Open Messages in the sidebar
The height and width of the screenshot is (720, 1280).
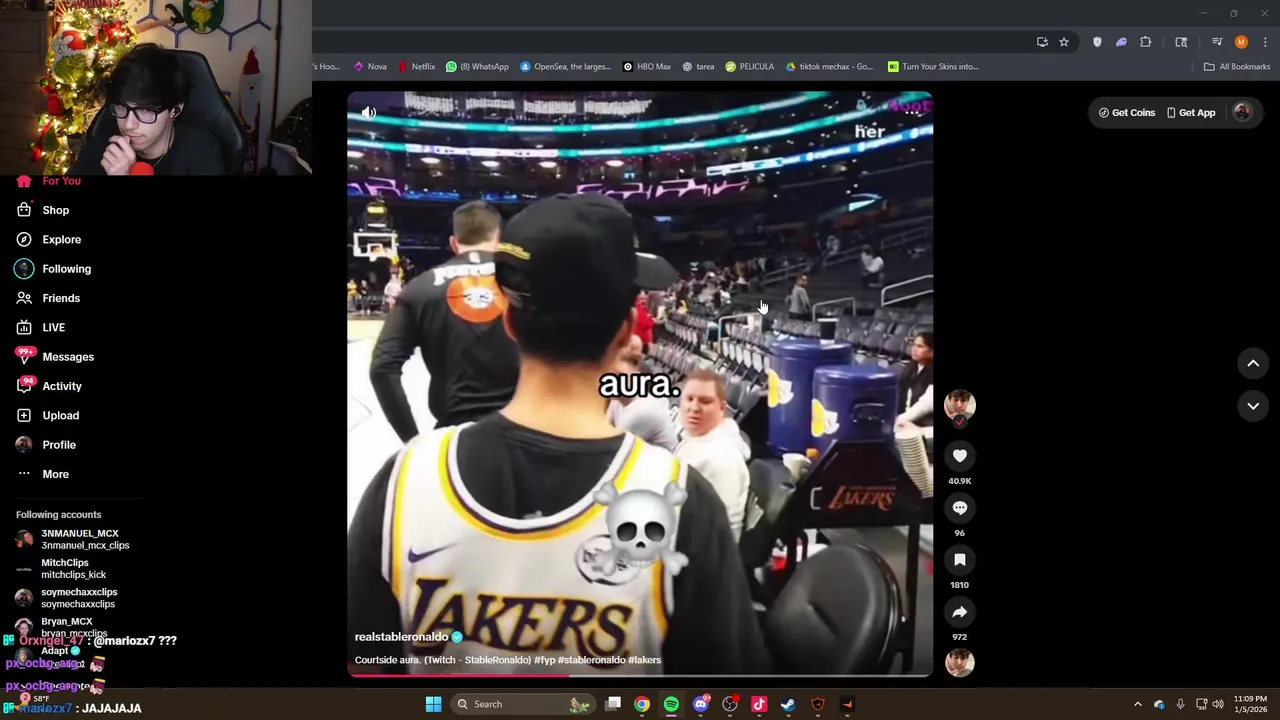pos(55,357)
